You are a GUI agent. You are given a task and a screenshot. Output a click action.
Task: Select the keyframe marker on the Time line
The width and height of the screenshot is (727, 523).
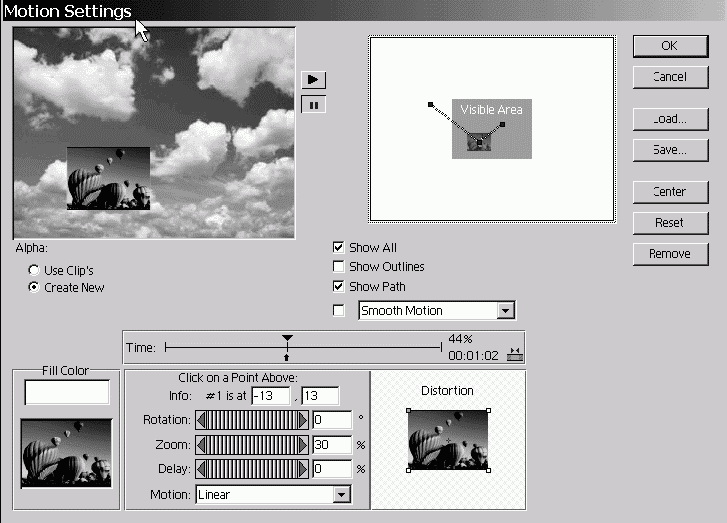coord(288,341)
